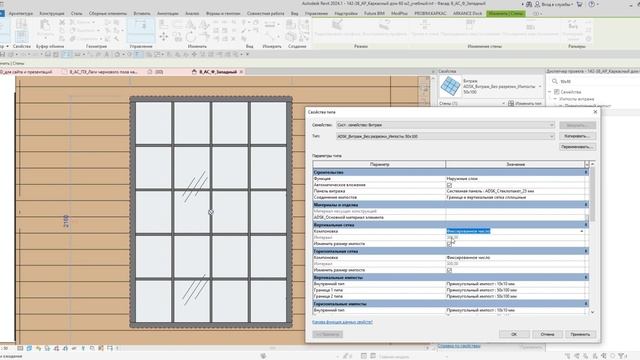Open the type selector dropdown in Properties palette
640x360 pixels.
[x=540, y=87]
